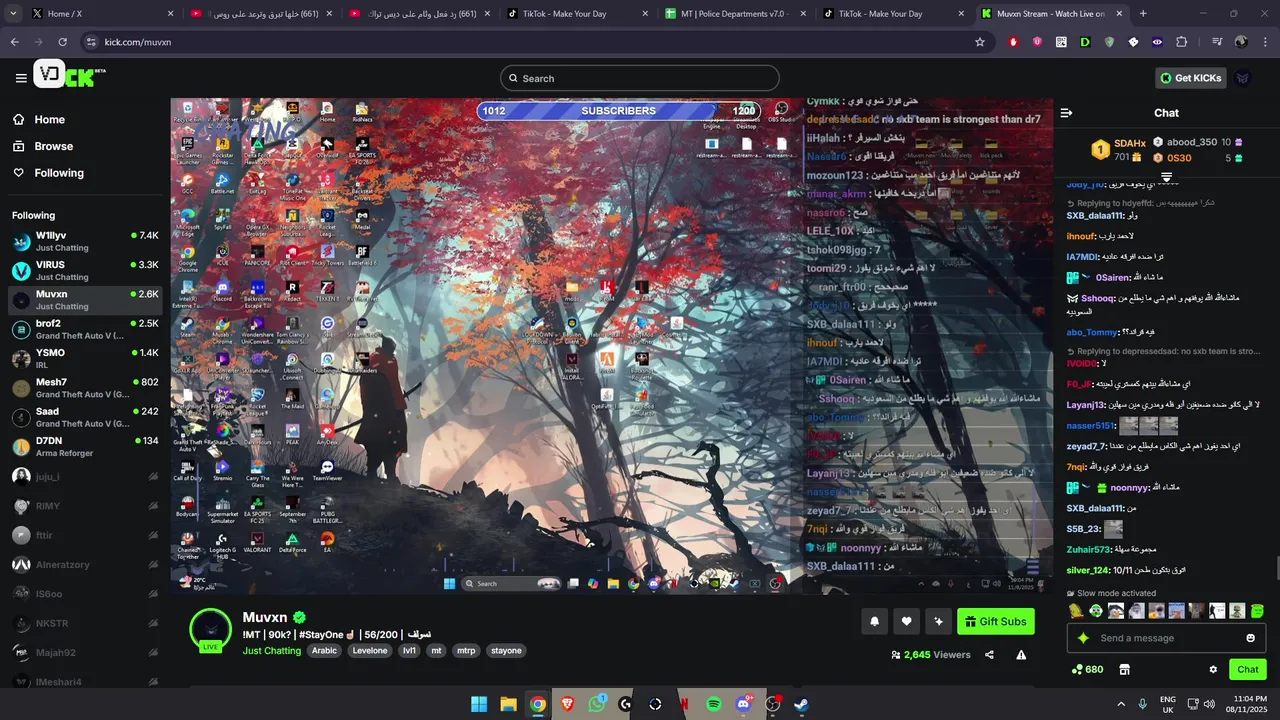Select the Levelone tag
The height and width of the screenshot is (720, 1280).
coord(370,650)
